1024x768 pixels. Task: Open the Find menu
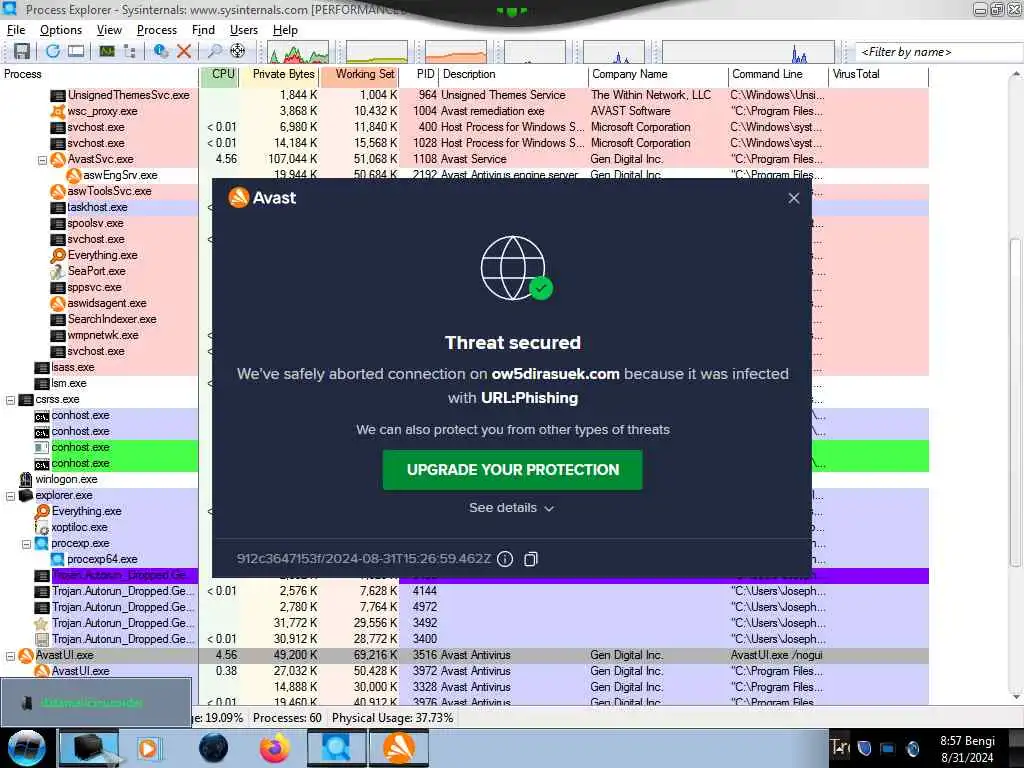203,30
